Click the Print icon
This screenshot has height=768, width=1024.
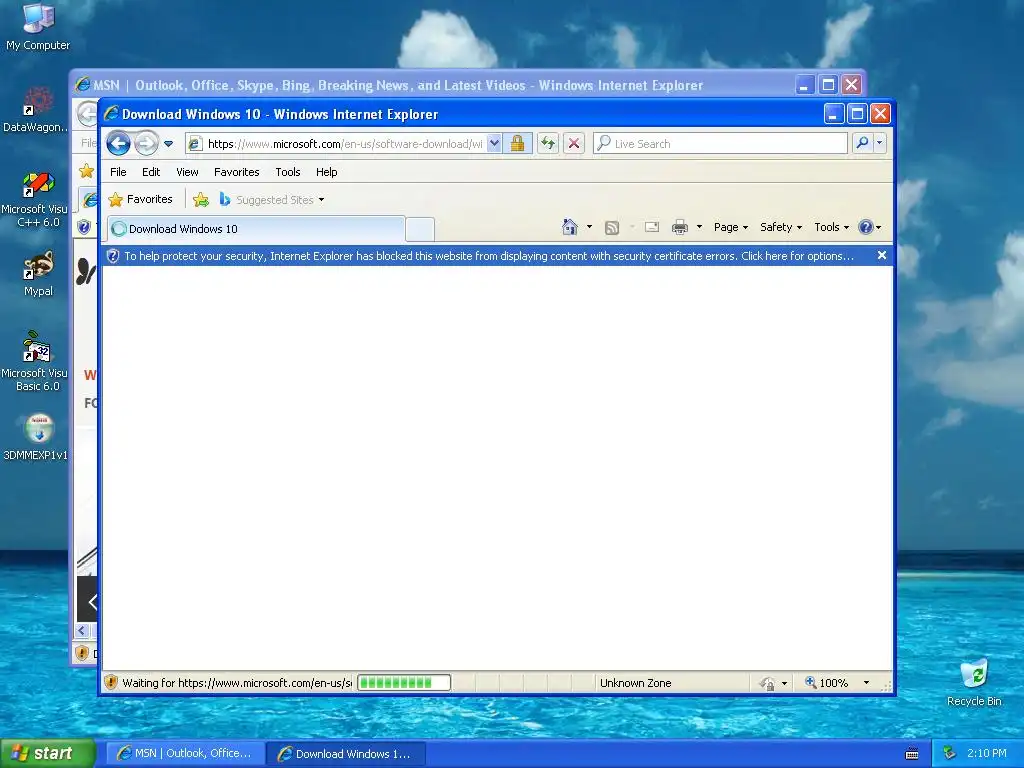coord(680,227)
